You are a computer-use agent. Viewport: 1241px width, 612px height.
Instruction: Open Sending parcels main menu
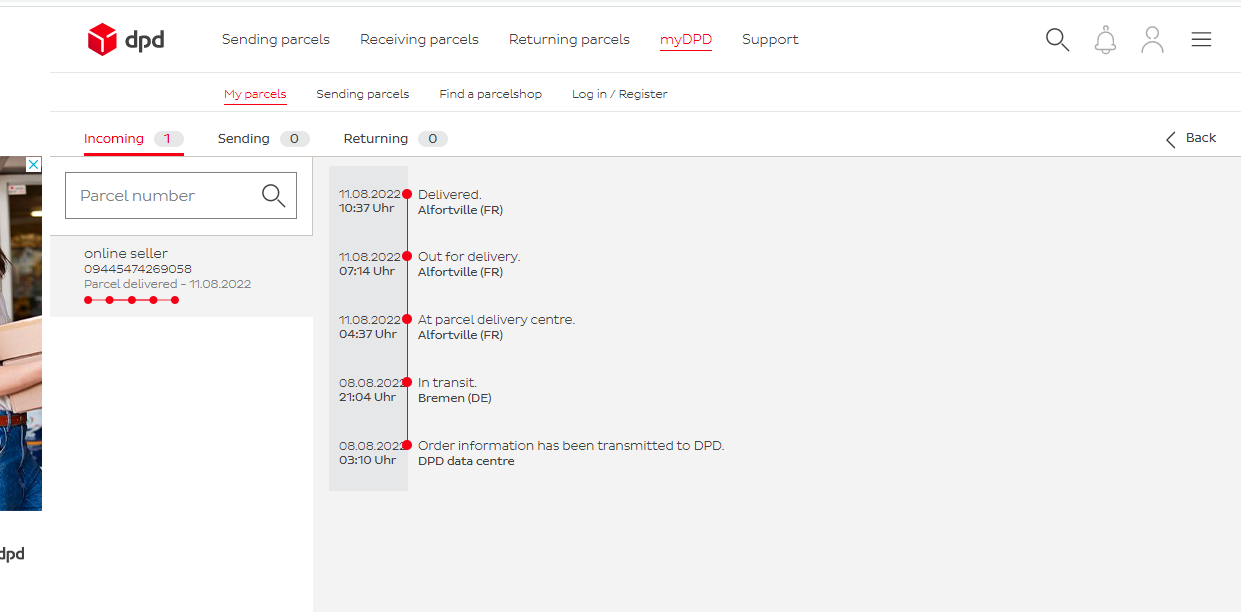pos(275,40)
